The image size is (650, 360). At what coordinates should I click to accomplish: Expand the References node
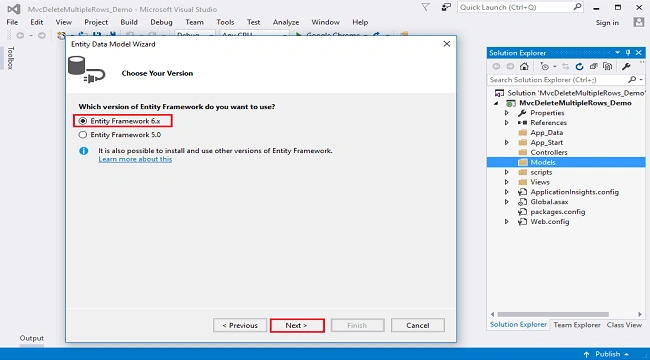(x=507, y=123)
